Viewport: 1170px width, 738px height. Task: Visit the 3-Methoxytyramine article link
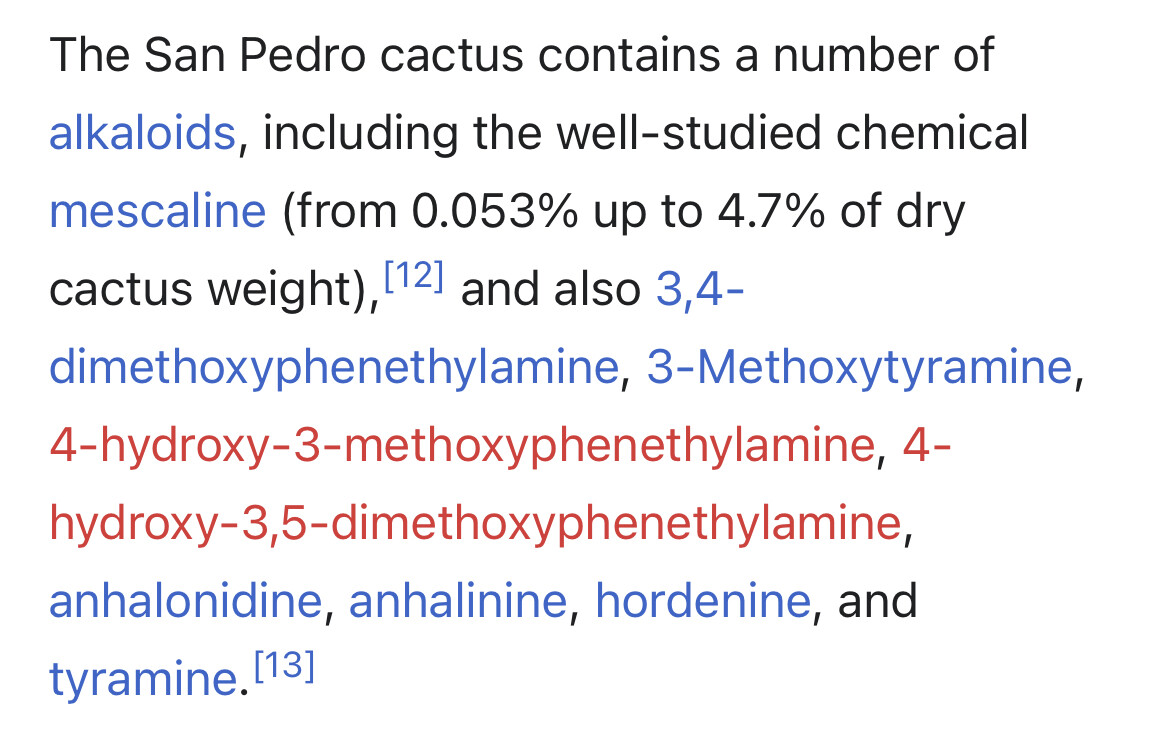tap(860, 366)
